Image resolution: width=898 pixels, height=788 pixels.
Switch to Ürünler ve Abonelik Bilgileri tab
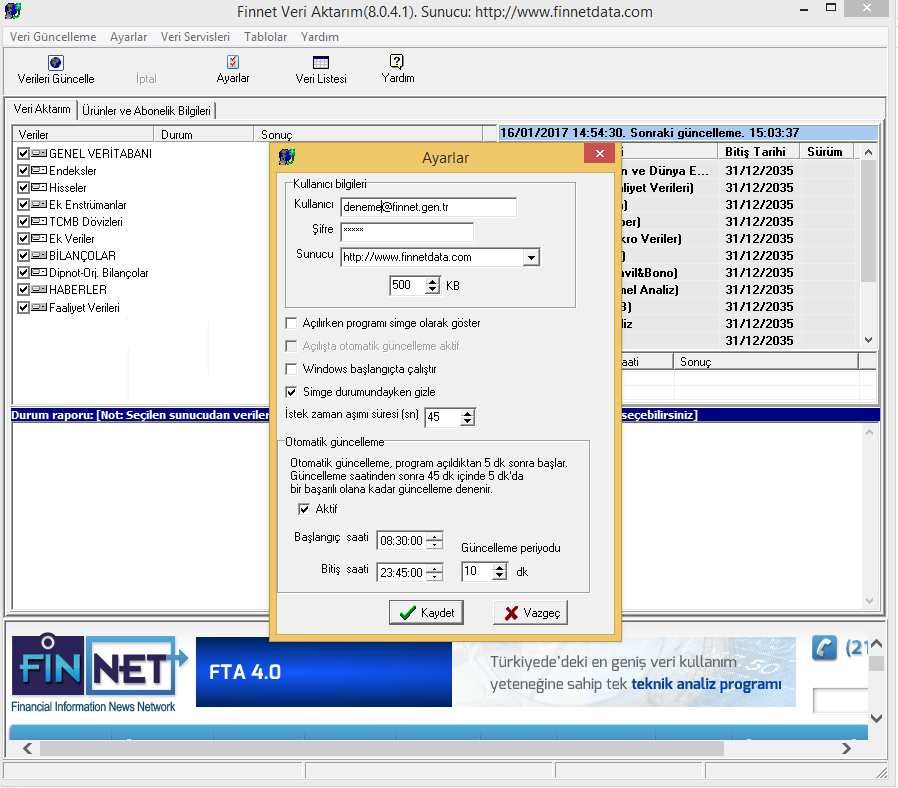pyautogui.click(x=146, y=111)
